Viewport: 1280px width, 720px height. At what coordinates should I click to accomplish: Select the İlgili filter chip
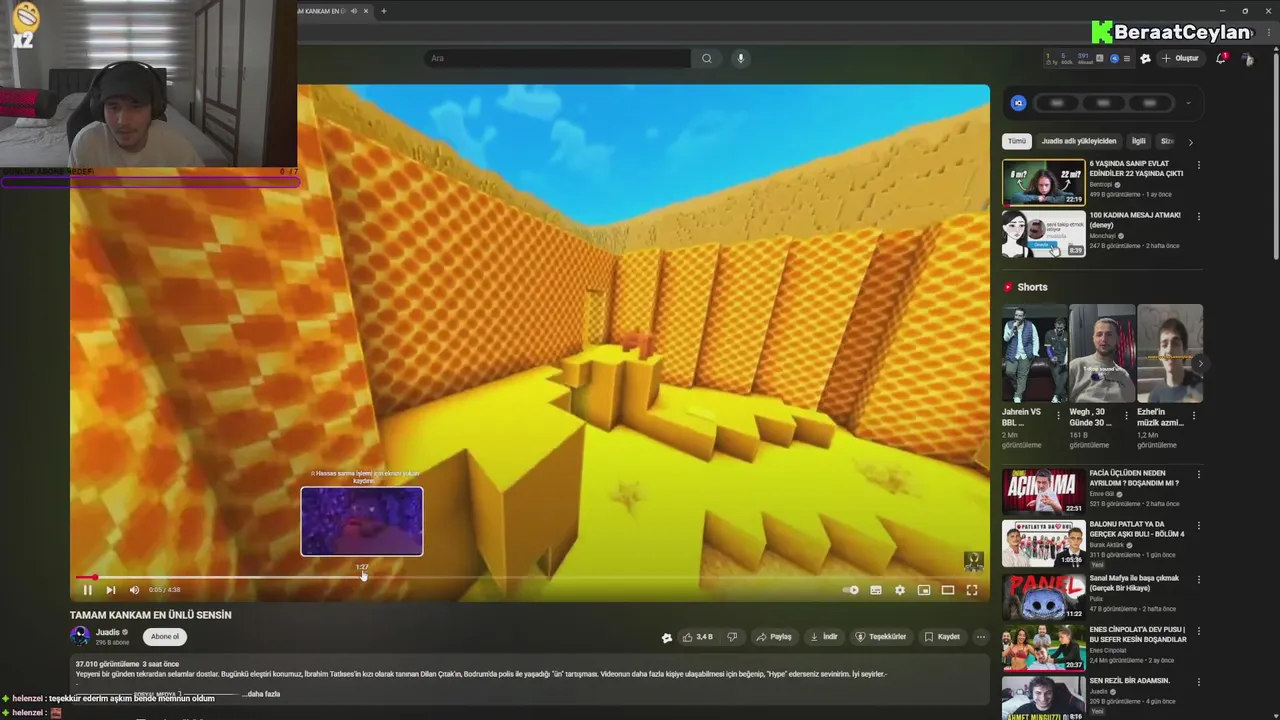[1138, 142]
